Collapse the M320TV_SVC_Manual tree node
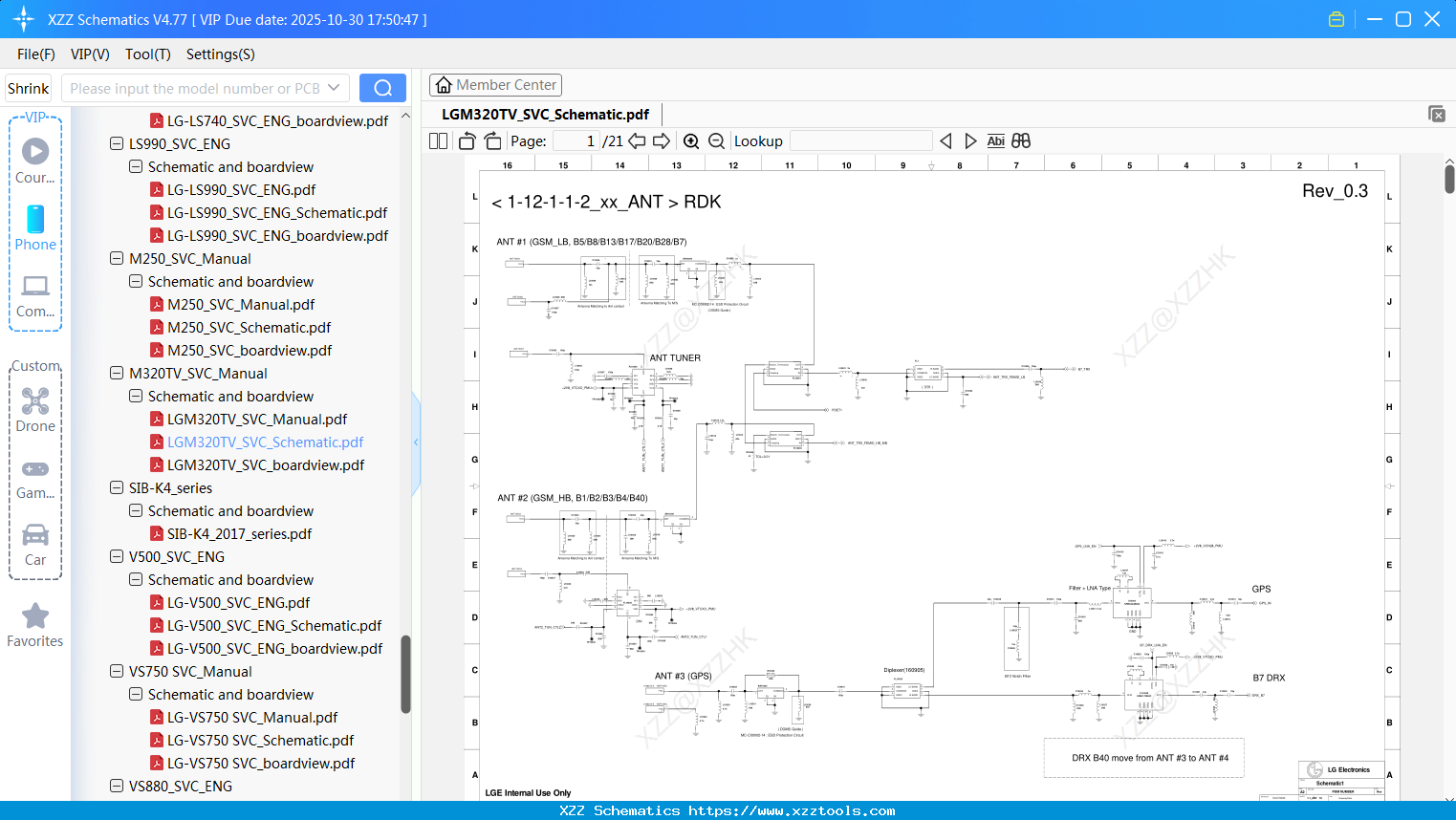Screen dimensions: 1456x820 (115, 373)
